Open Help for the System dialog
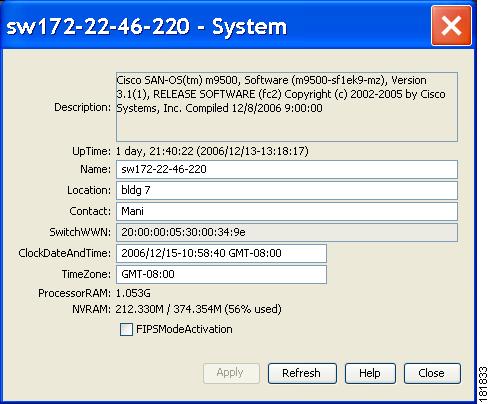Viewport: 490px width, 404px height. pyautogui.click(x=370, y=373)
